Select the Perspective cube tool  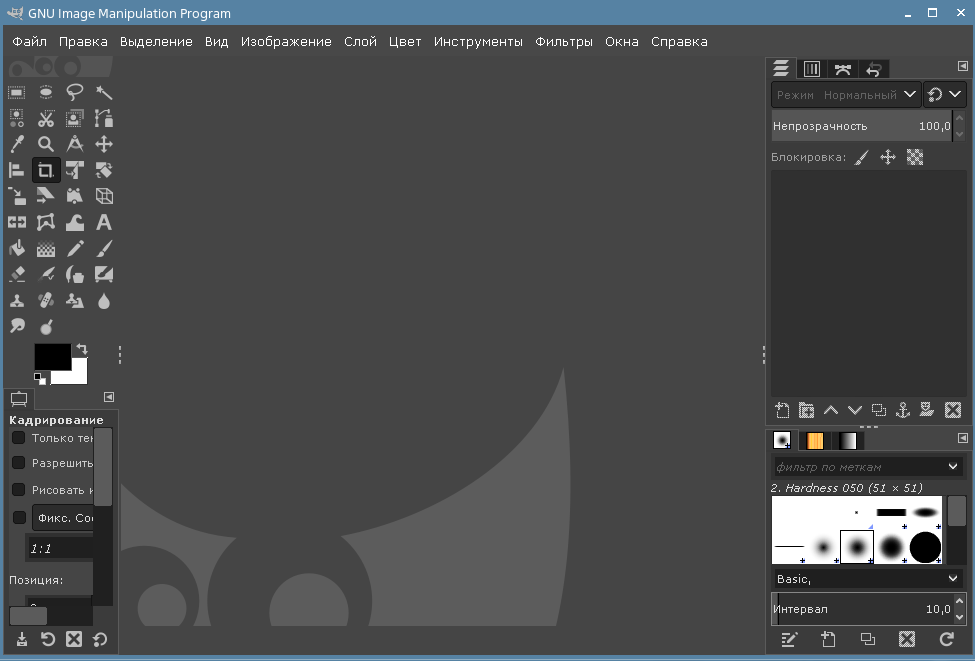pos(104,196)
